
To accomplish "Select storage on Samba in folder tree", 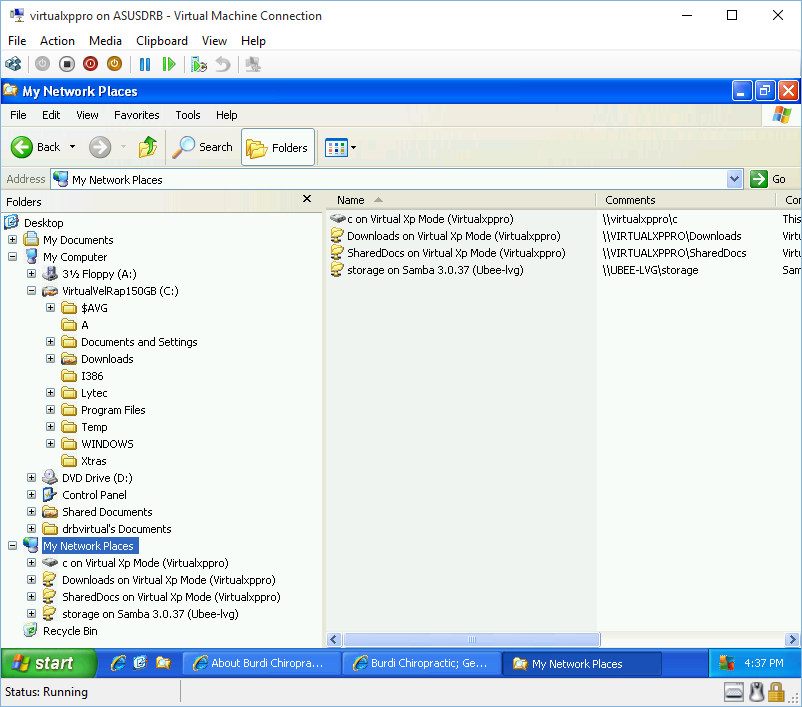I will [150, 614].
